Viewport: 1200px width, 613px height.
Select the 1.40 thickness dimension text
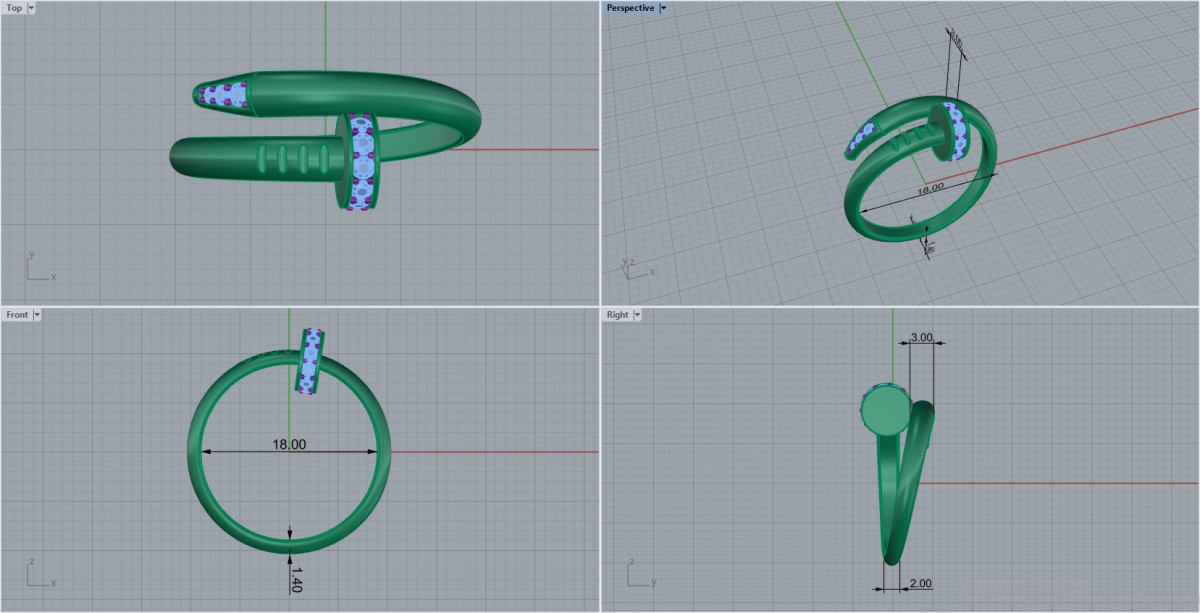[x=296, y=579]
